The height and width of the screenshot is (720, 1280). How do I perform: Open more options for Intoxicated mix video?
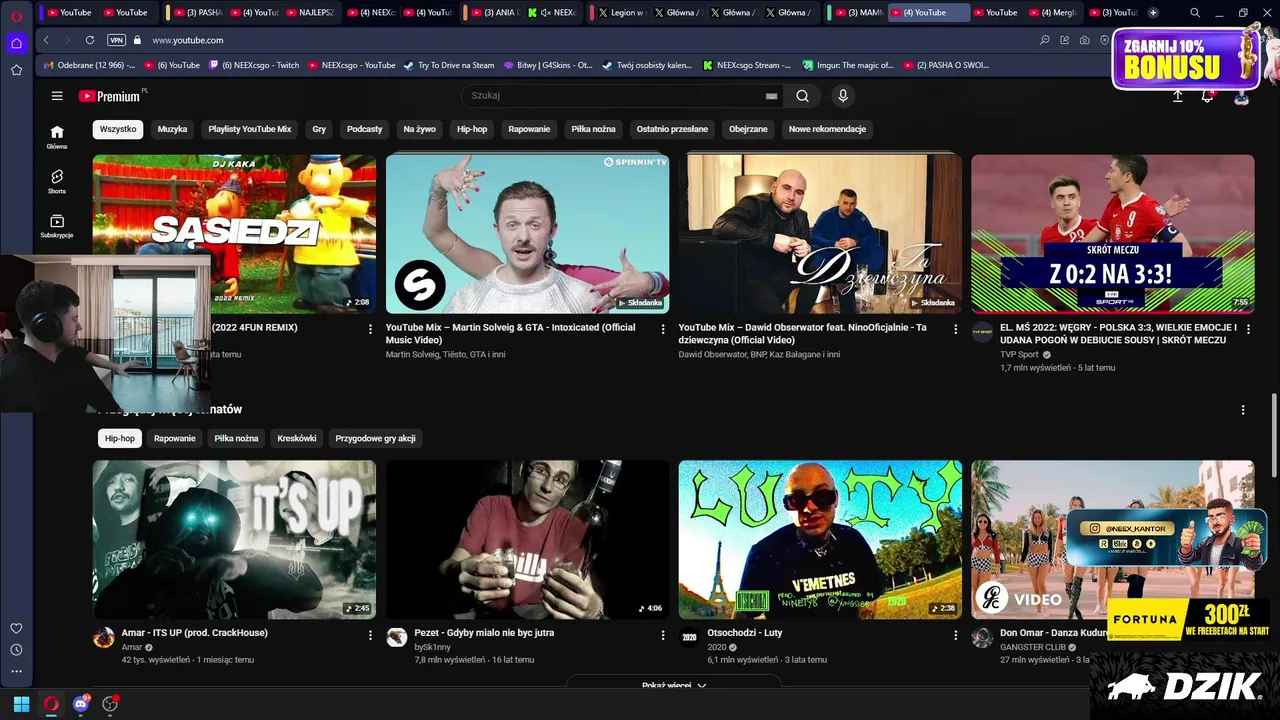coord(662,328)
